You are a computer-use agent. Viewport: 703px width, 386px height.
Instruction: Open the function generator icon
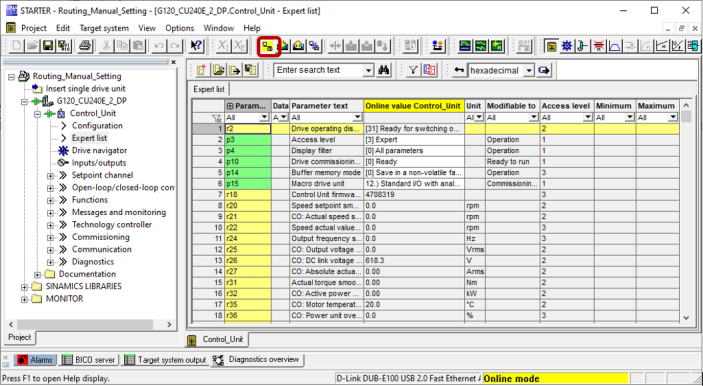[481, 45]
